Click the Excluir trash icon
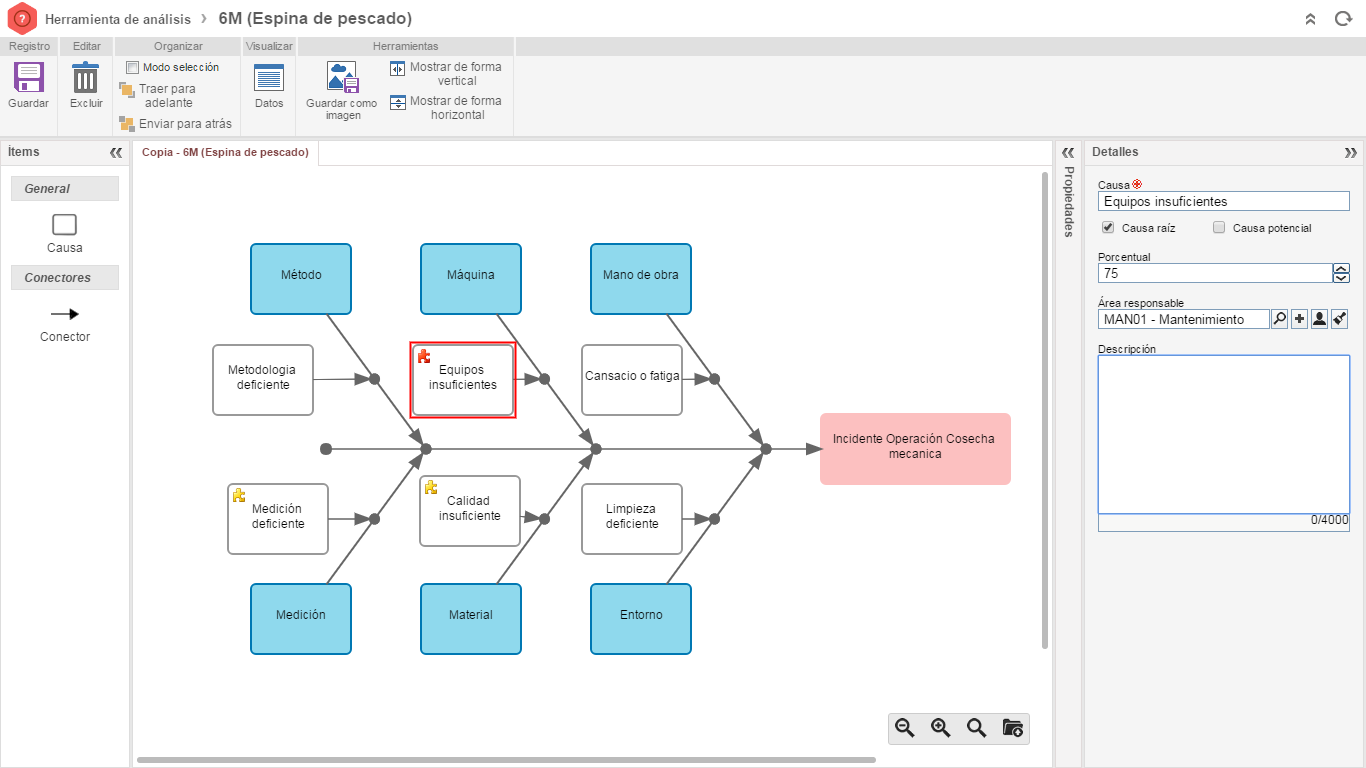The height and width of the screenshot is (768, 1366). click(x=86, y=78)
